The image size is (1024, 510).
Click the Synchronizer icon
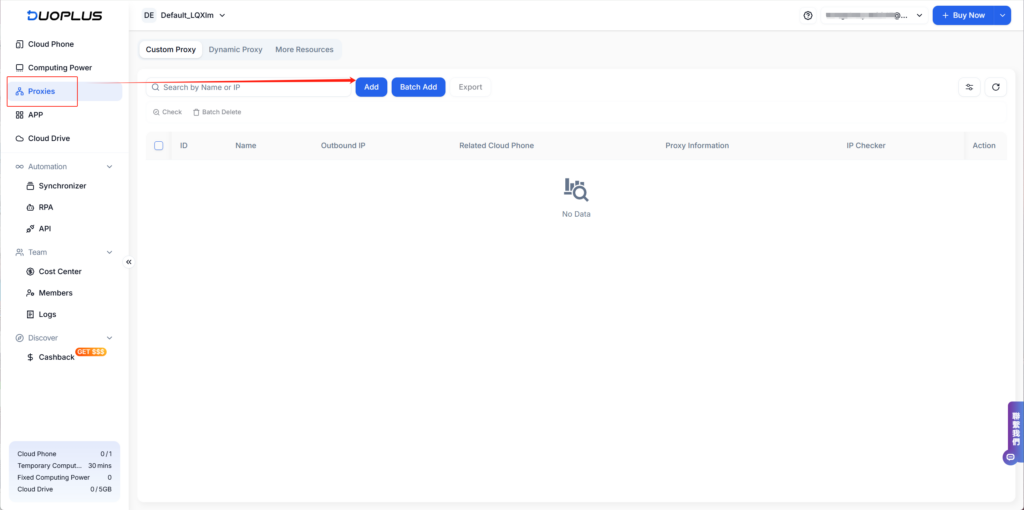coord(30,186)
